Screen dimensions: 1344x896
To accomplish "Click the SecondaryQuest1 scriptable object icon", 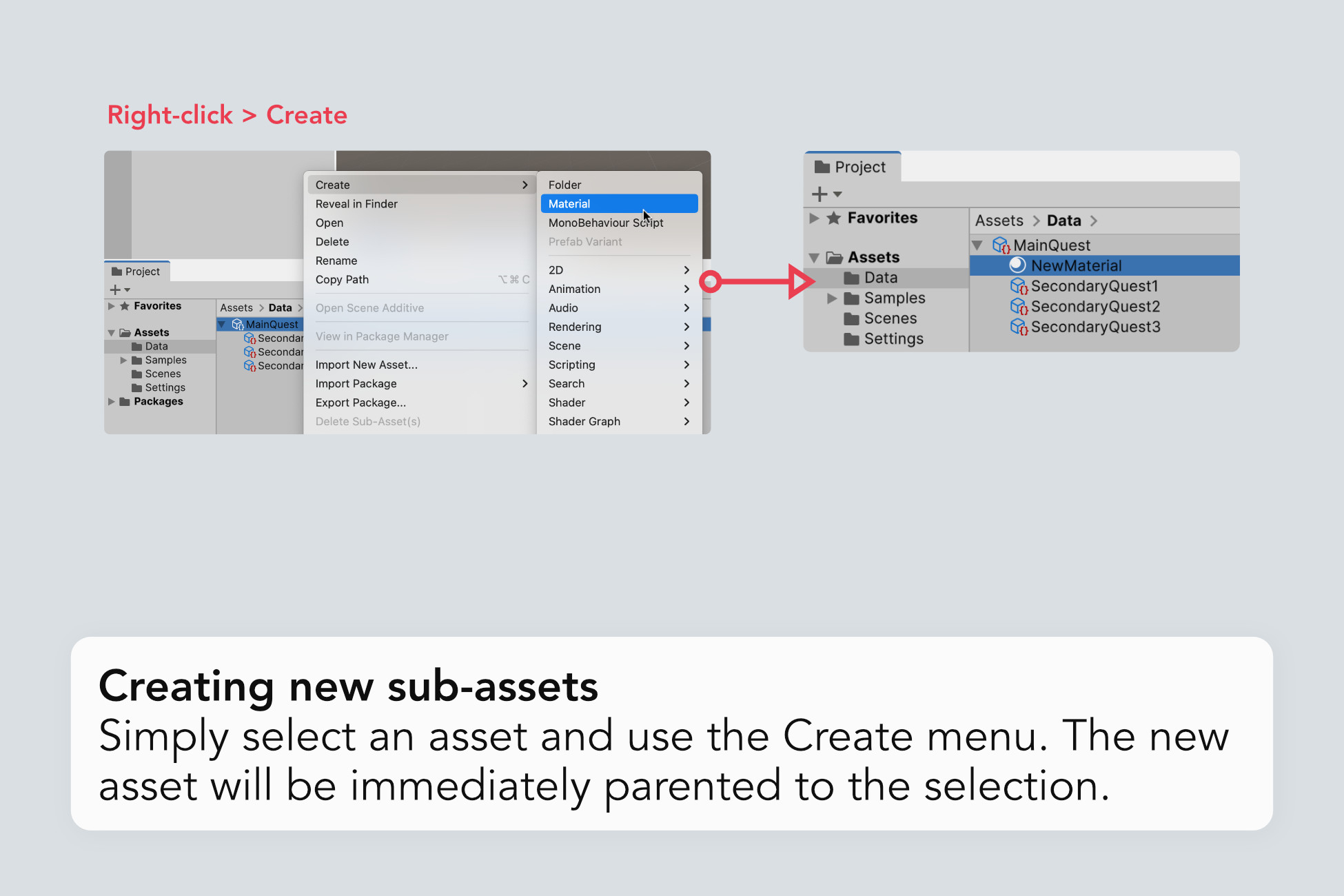I will [x=1019, y=286].
